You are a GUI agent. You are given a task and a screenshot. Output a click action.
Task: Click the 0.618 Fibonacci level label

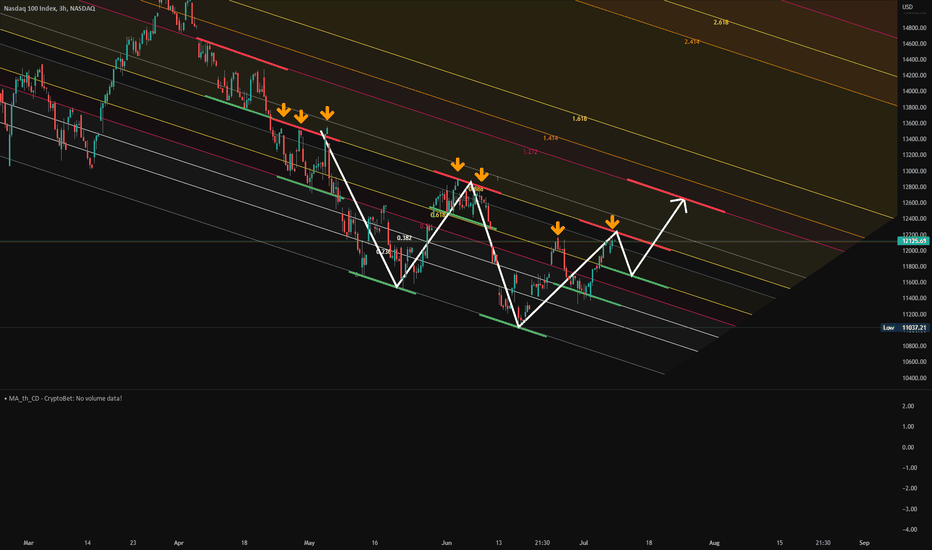(437, 215)
